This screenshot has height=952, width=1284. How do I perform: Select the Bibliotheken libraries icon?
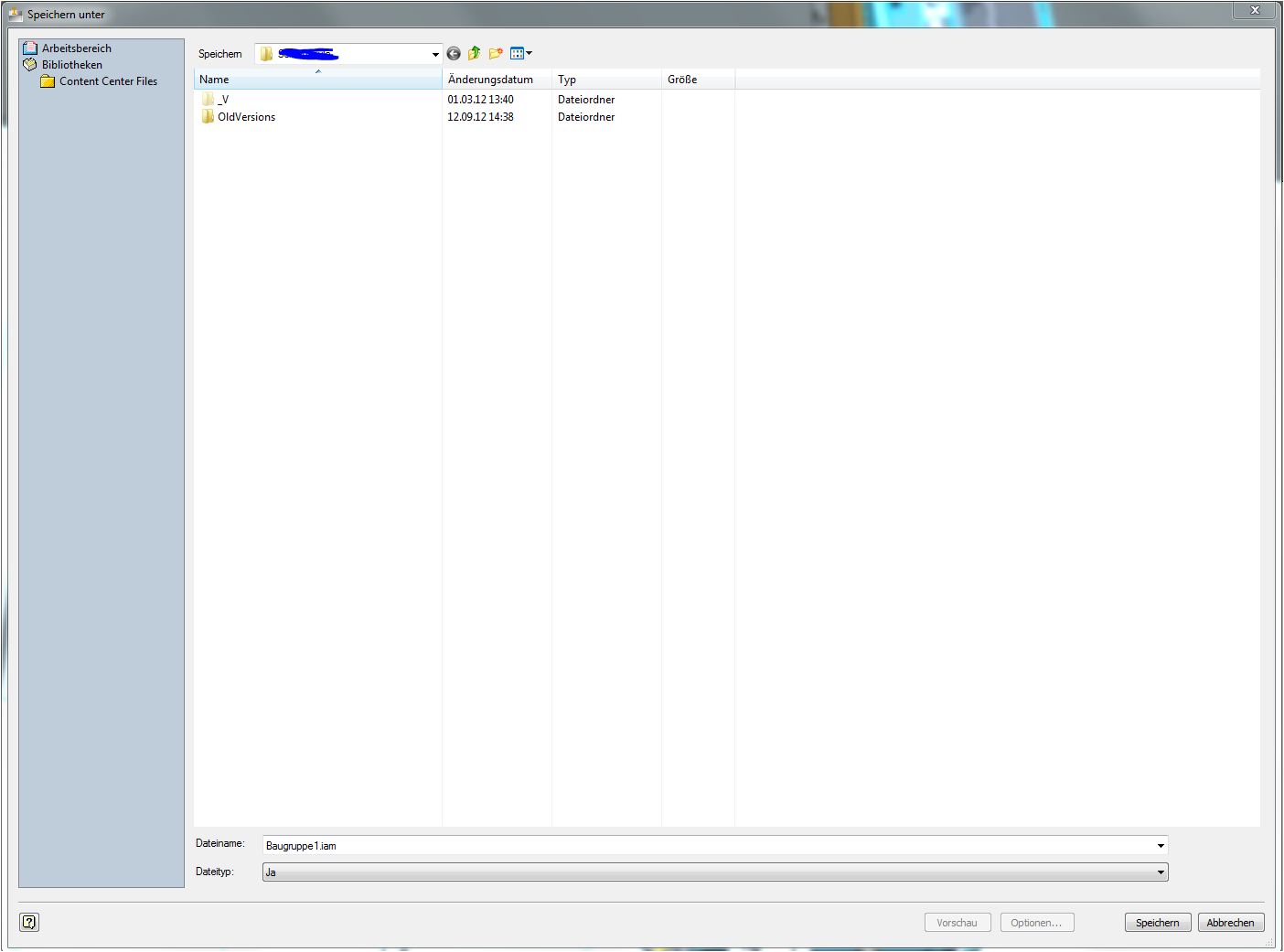pos(30,65)
